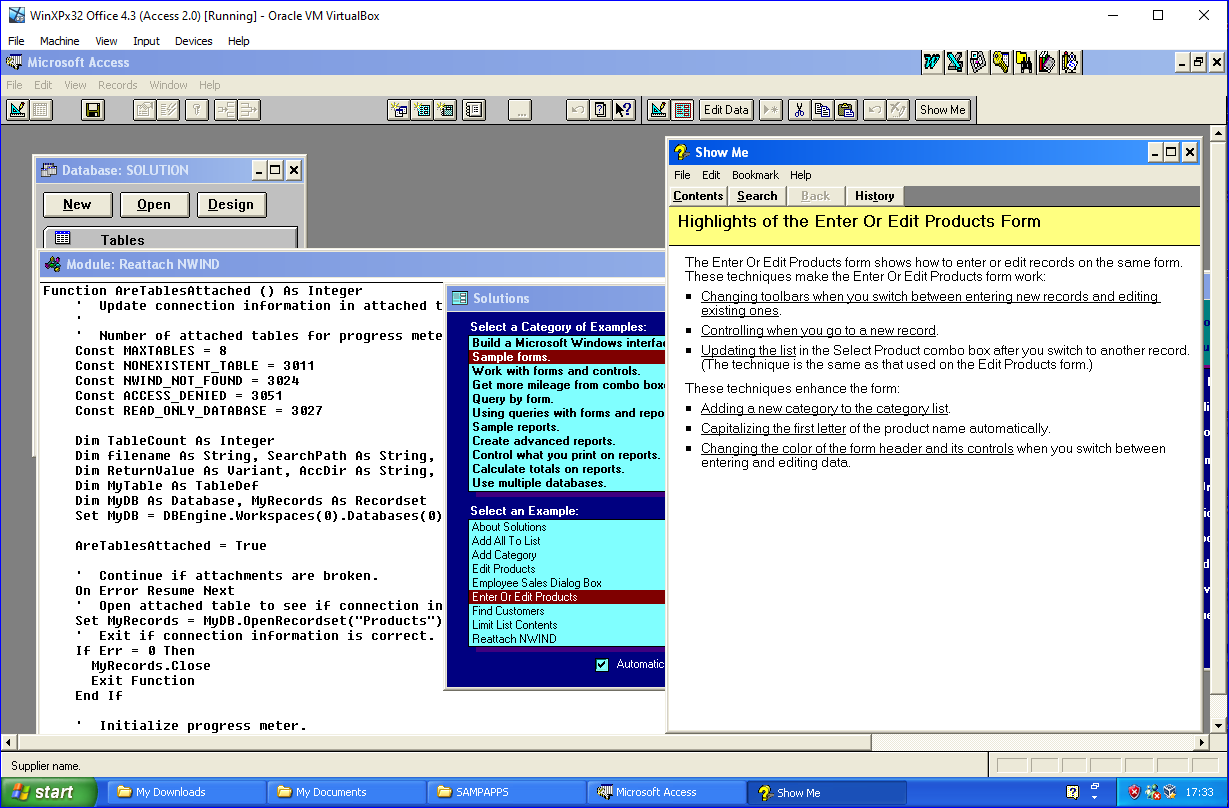1229x808 pixels.
Task: Open link 'Controlling when you go to a new record'
Action: coord(819,330)
